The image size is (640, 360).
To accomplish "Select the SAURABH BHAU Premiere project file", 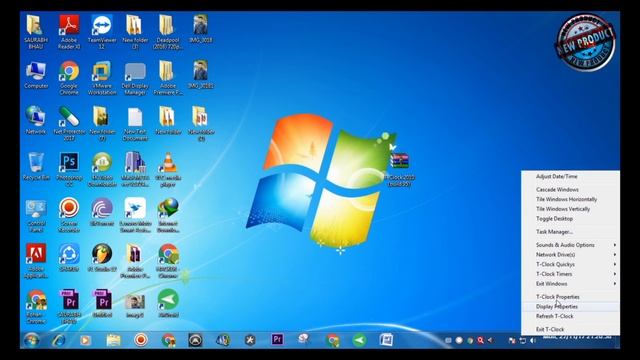I will pos(69,307).
